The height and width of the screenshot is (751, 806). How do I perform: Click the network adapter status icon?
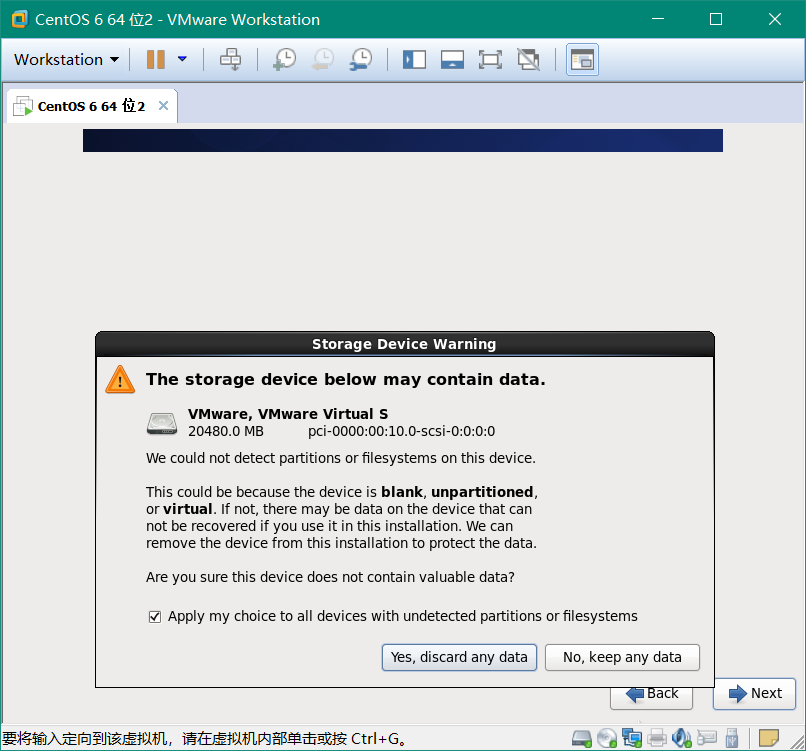(x=632, y=739)
